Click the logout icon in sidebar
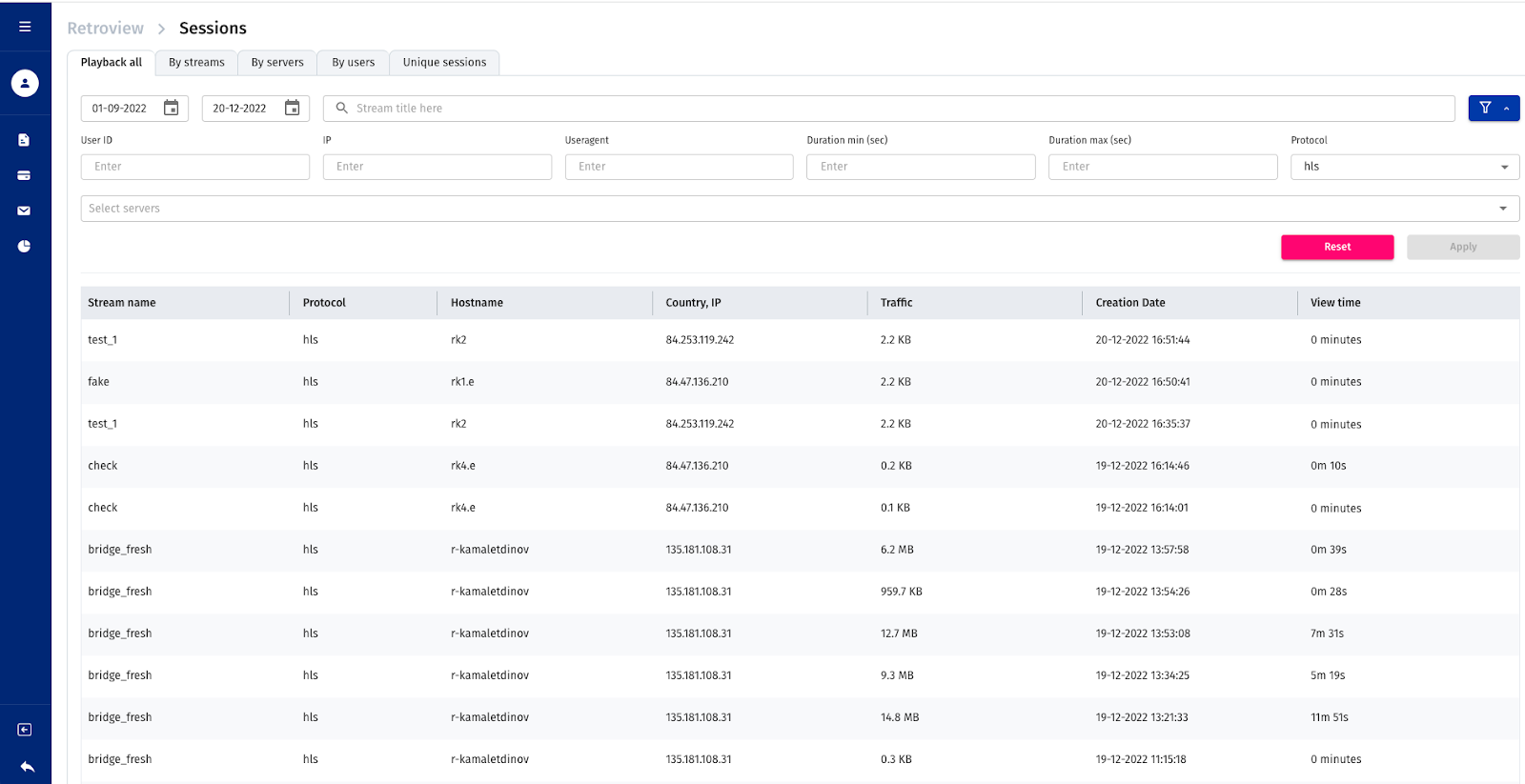 [x=25, y=730]
